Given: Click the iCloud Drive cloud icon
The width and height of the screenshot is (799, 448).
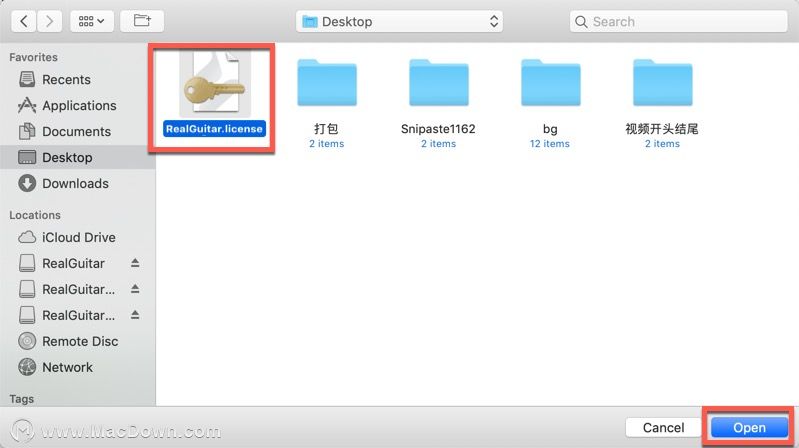Looking at the screenshot, I should (x=27, y=237).
